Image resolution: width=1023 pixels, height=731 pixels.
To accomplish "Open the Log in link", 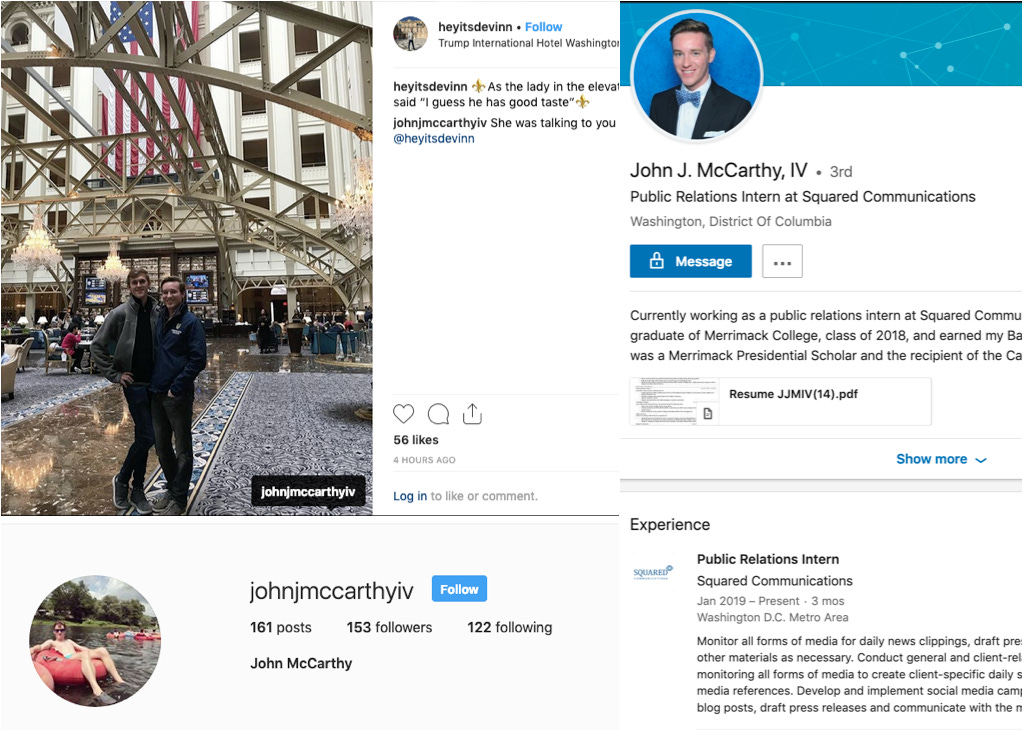I will pos(410,496).
